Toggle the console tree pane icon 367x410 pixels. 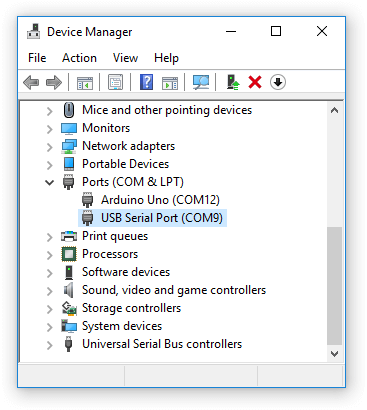point(85,82)
